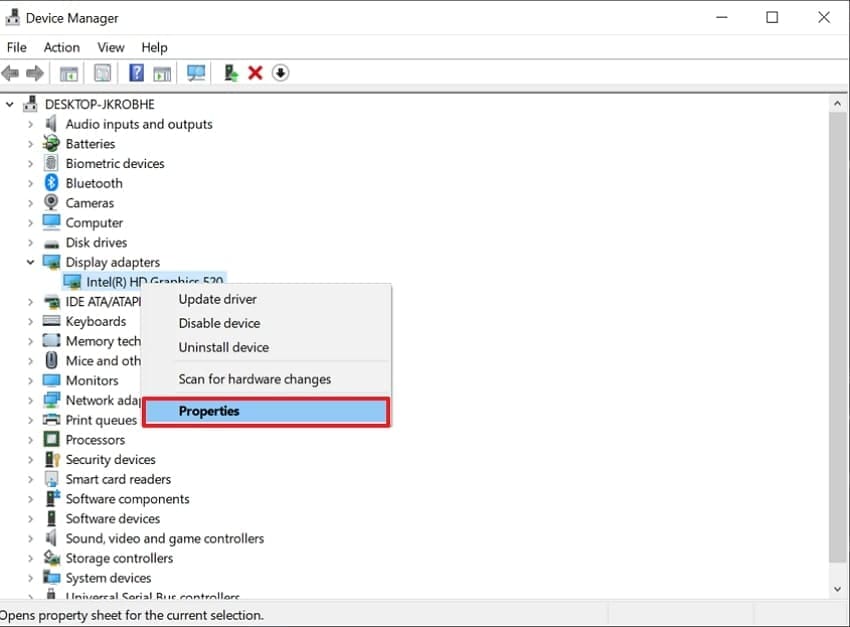
Task: Click the Show/Hide console tree toolbar icon
Action: [x=69, y=73]
